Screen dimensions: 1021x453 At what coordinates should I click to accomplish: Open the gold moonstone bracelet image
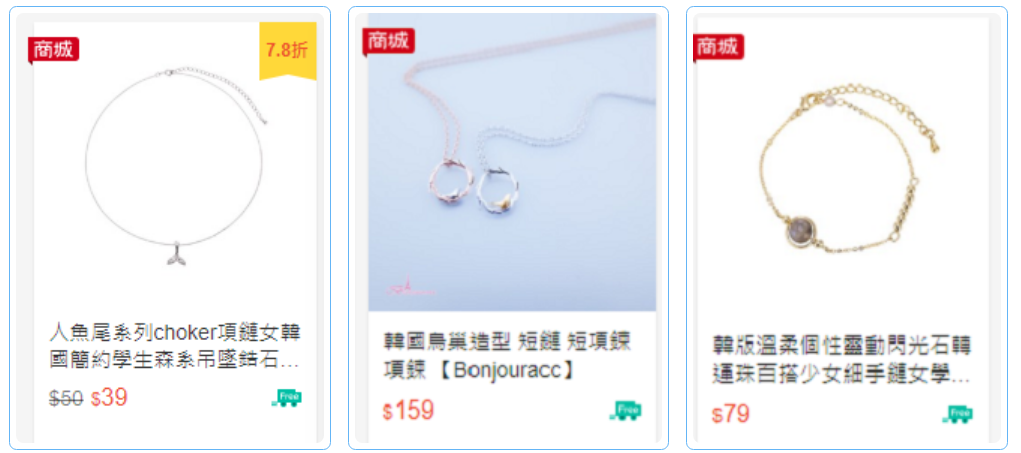(843, 169)
